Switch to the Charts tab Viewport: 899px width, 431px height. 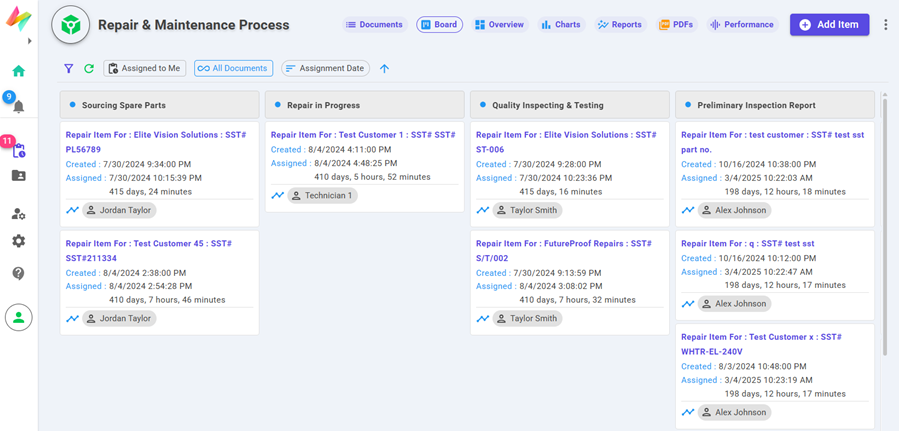point(561,25)
